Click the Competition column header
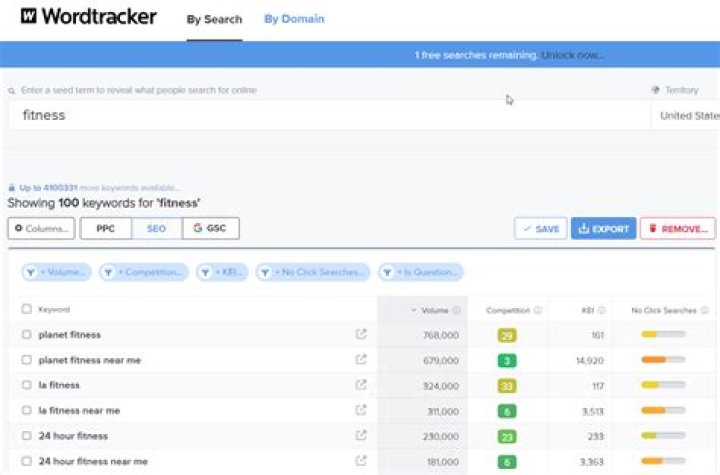 [x=508, y=311]
